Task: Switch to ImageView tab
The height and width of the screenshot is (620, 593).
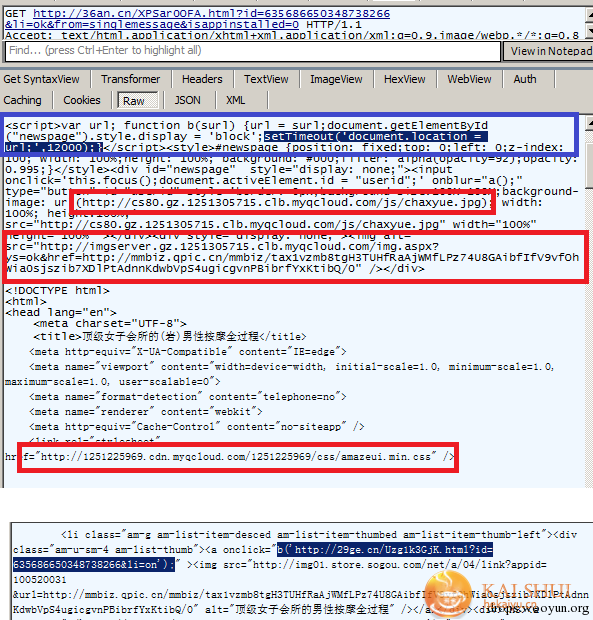Action: coord(336,79)
